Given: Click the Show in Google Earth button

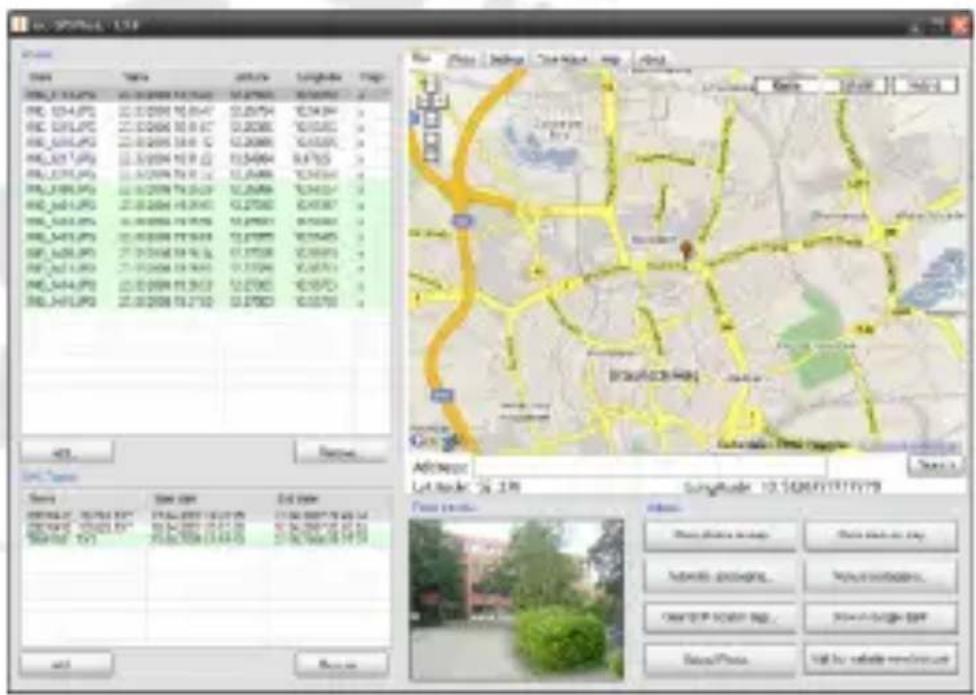Looking at the screenshot, I should [881, 618].
